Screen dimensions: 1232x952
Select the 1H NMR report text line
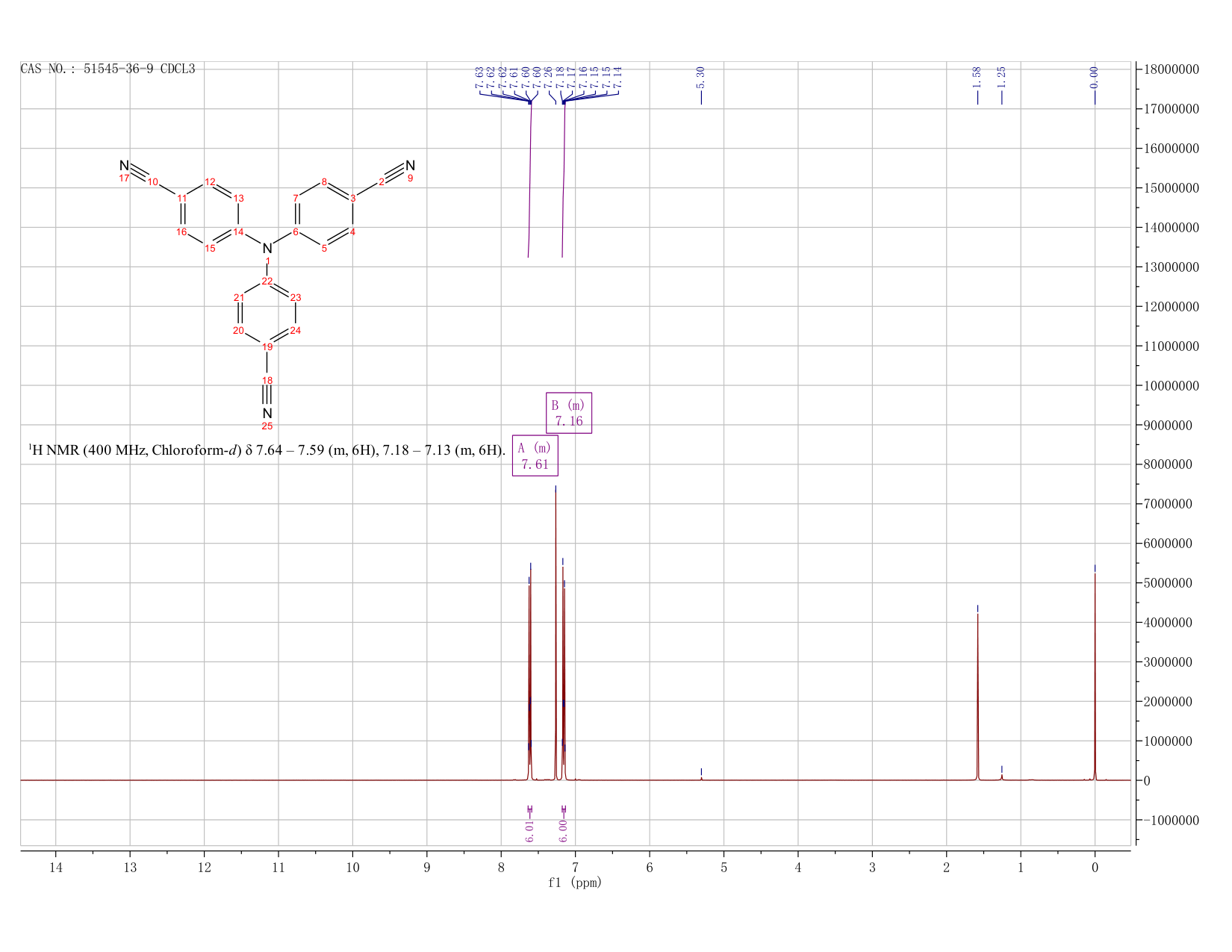click(267, 450)
